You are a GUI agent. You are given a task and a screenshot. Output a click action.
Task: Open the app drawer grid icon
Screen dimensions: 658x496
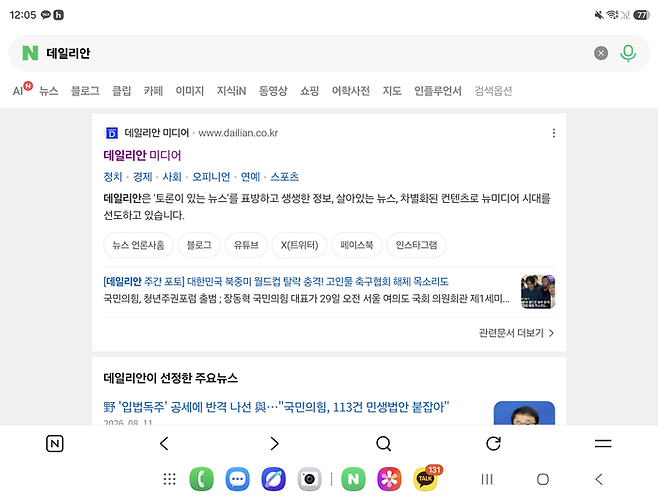170,479
